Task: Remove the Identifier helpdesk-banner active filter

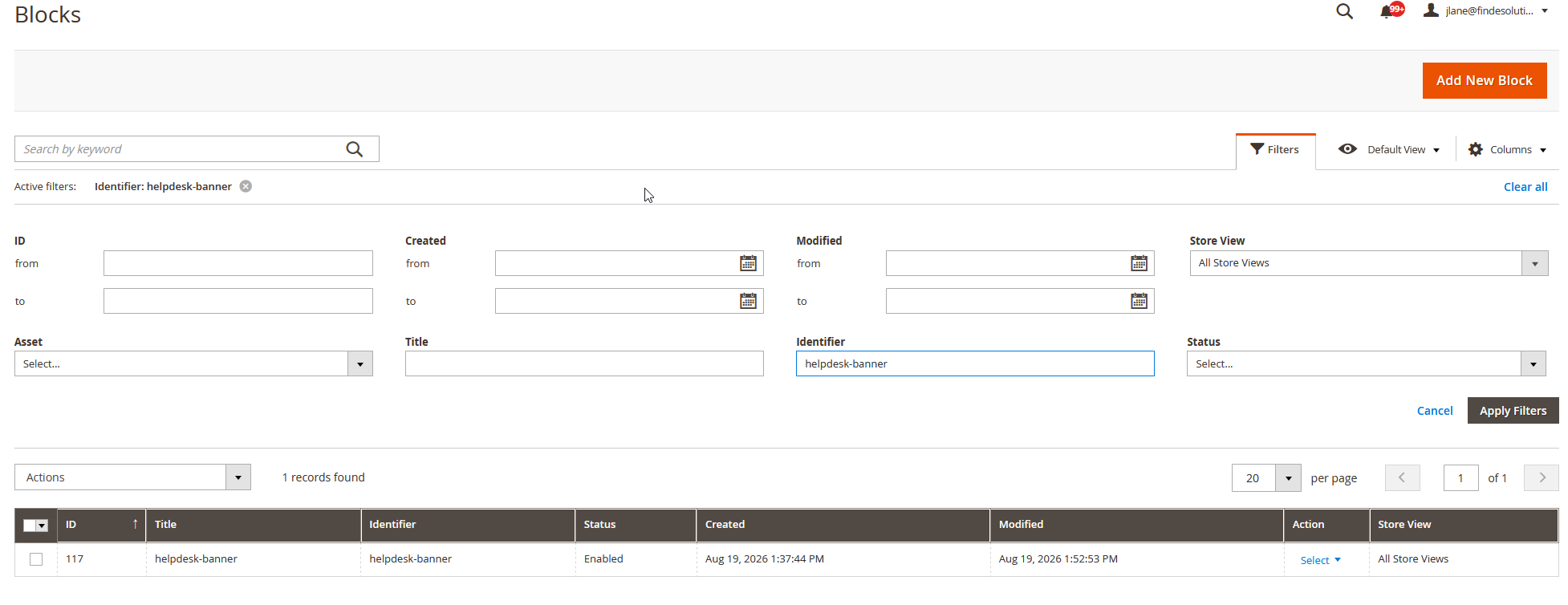Action: (246, 186)
